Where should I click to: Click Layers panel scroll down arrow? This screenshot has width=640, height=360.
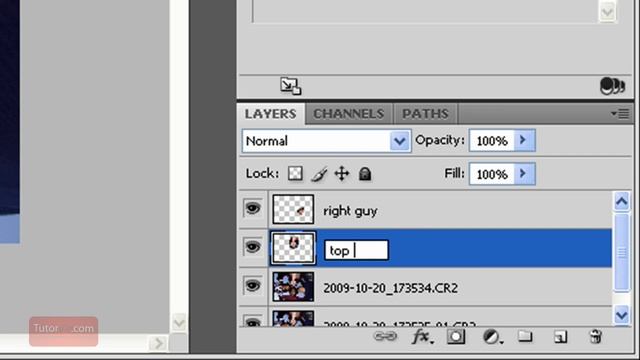(621, 315)
